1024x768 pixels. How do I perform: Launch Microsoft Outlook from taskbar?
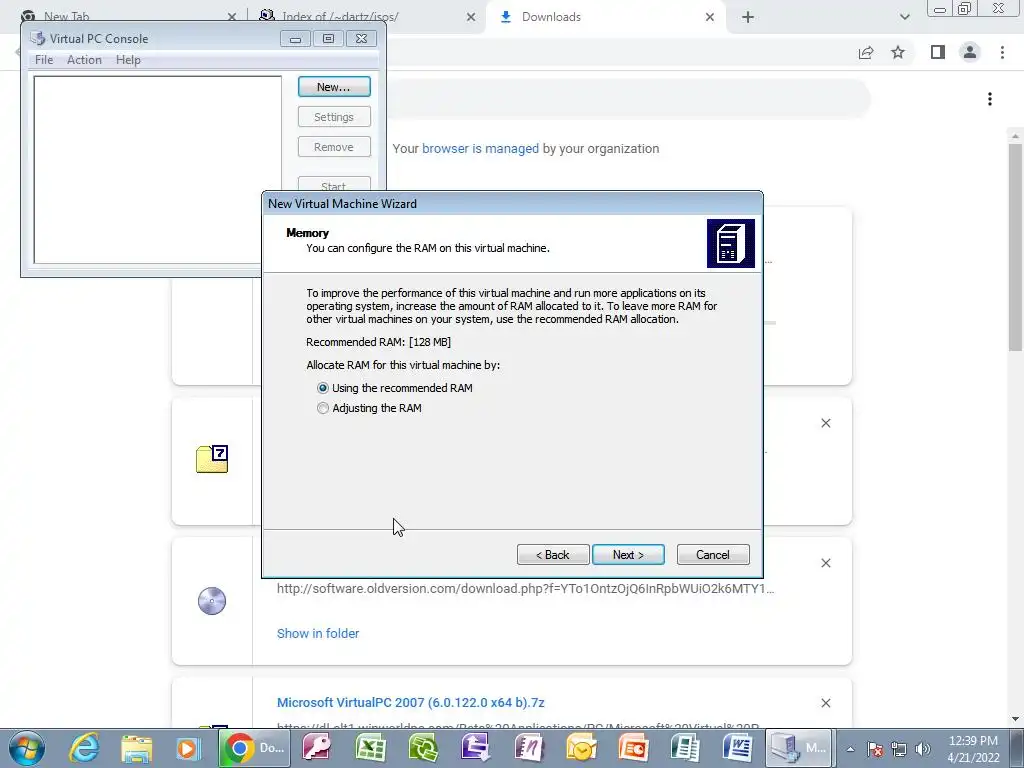click(581, 748)
